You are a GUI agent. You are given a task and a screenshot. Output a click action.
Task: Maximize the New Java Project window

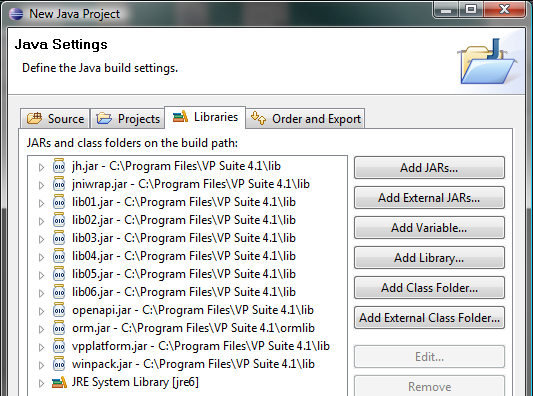(471, 10)
